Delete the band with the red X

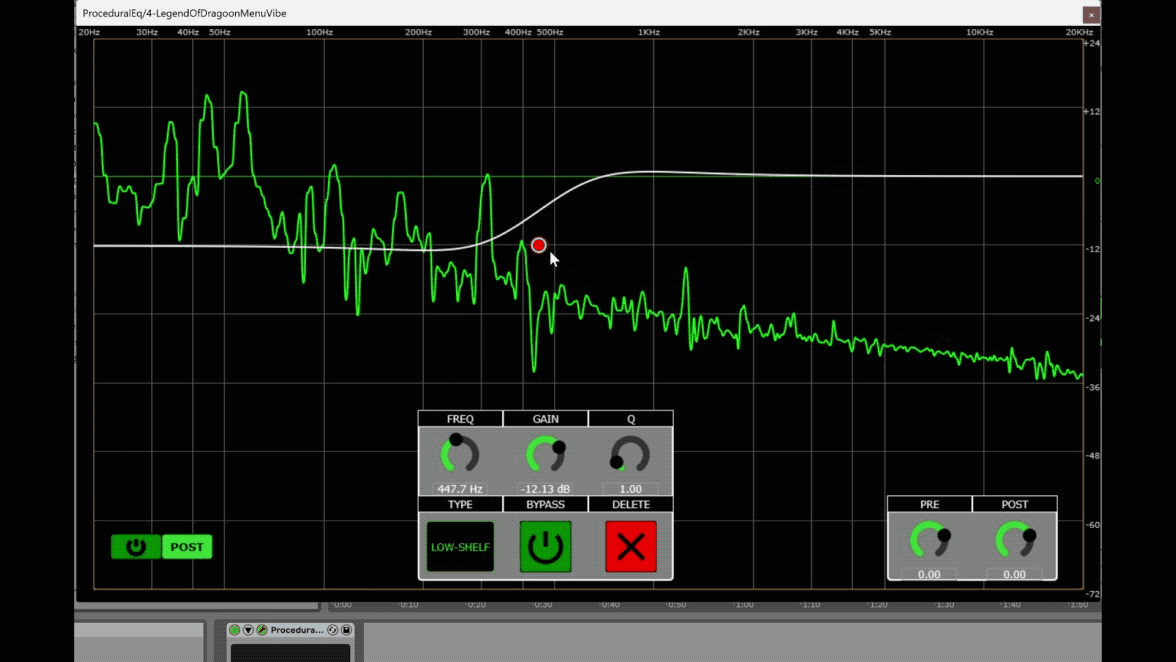coord(631,546)
